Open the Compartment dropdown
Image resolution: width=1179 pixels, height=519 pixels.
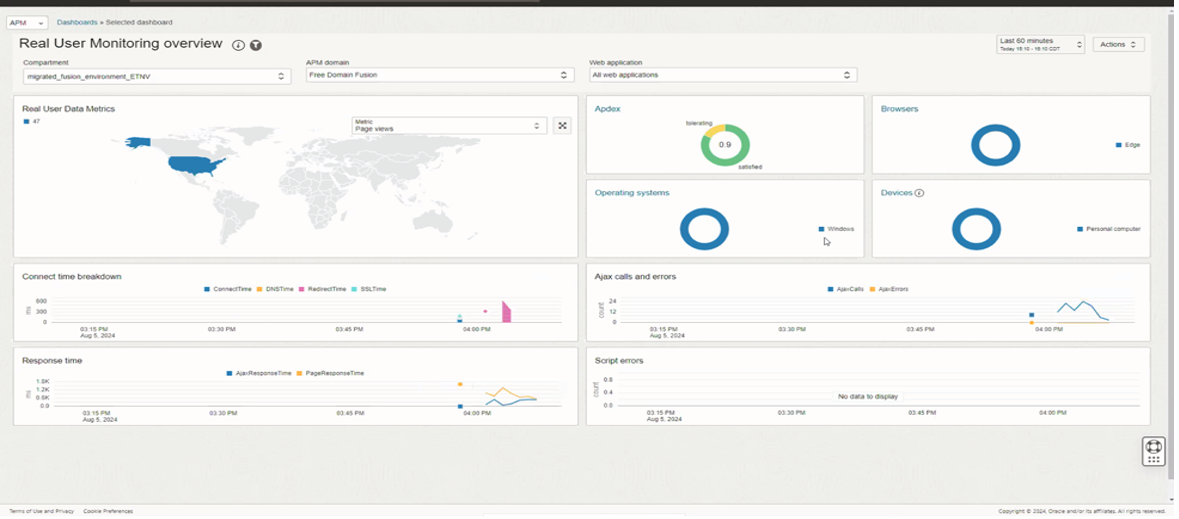tap(157, 76)
